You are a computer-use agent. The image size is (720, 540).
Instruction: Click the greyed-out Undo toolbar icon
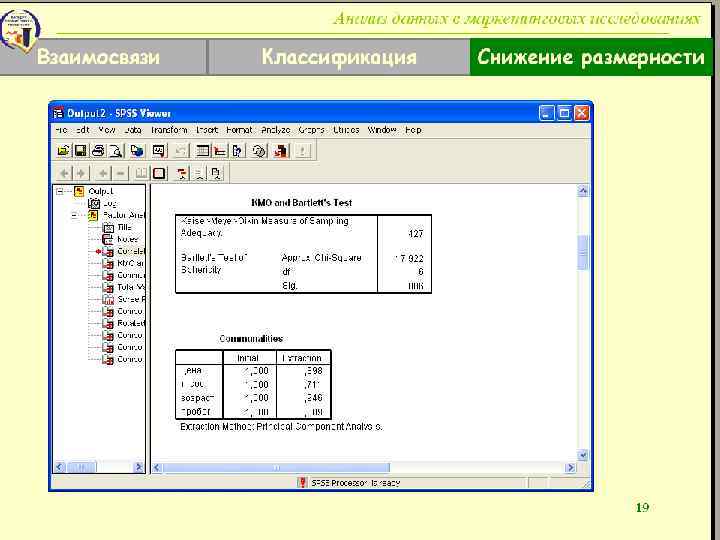pos(180,151)
